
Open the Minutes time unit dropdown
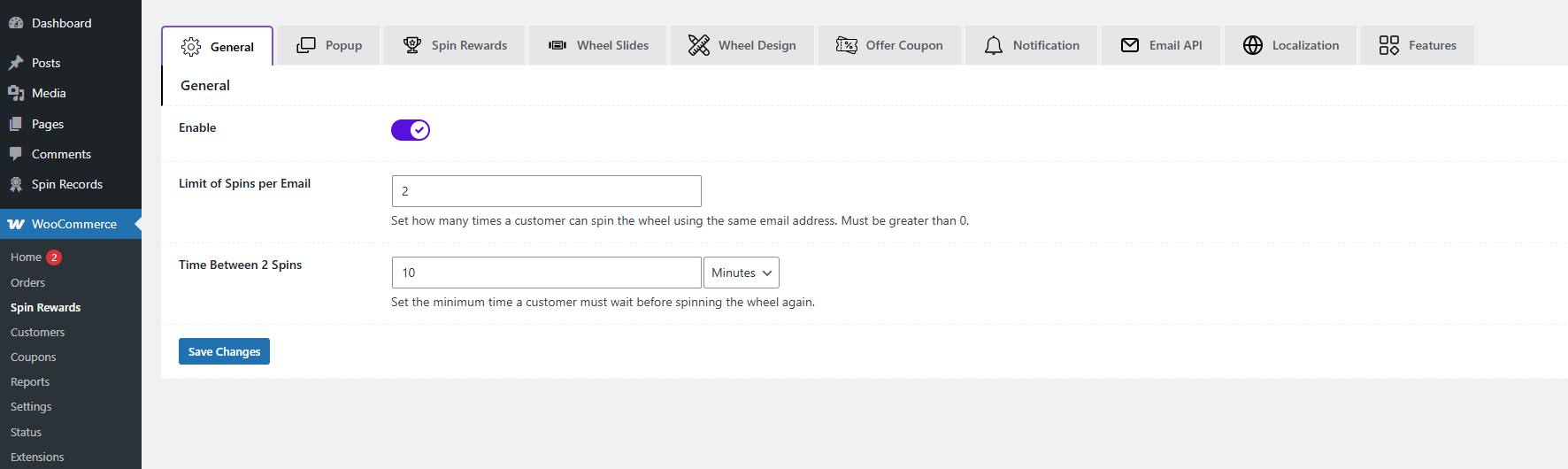click(742, 273)
